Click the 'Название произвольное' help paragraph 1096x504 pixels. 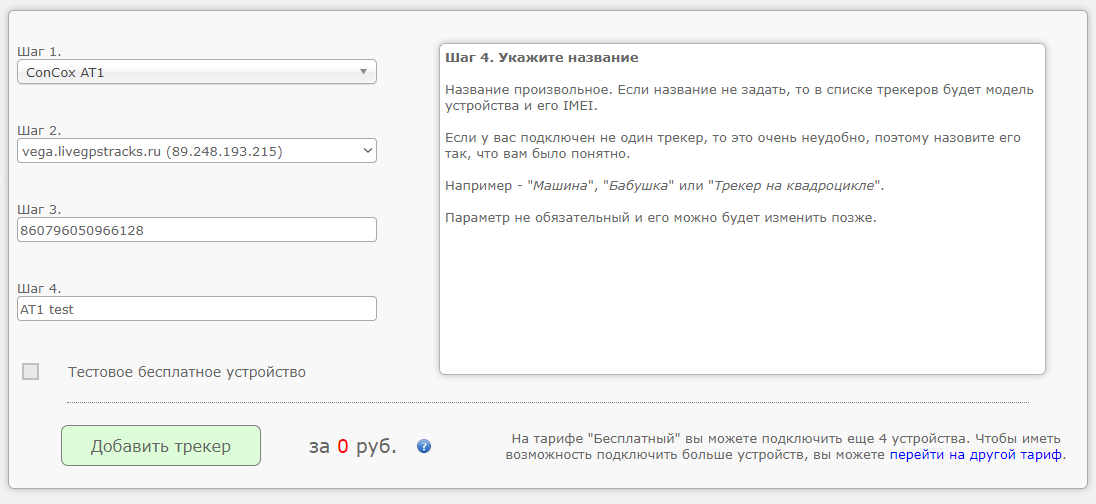tap(738, 97)
